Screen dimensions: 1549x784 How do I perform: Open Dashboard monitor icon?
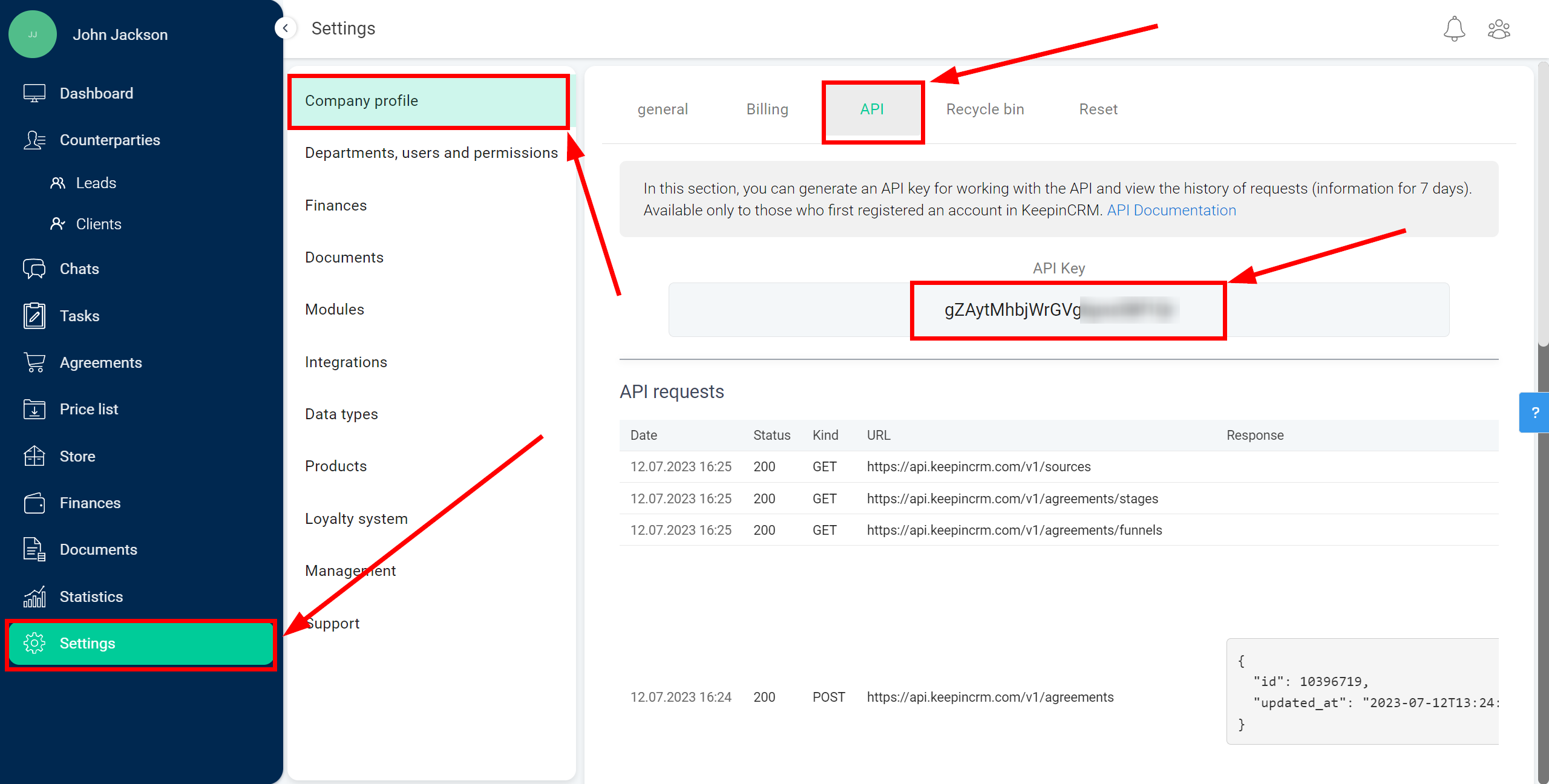pyautogui.click(x=34, y=93)
